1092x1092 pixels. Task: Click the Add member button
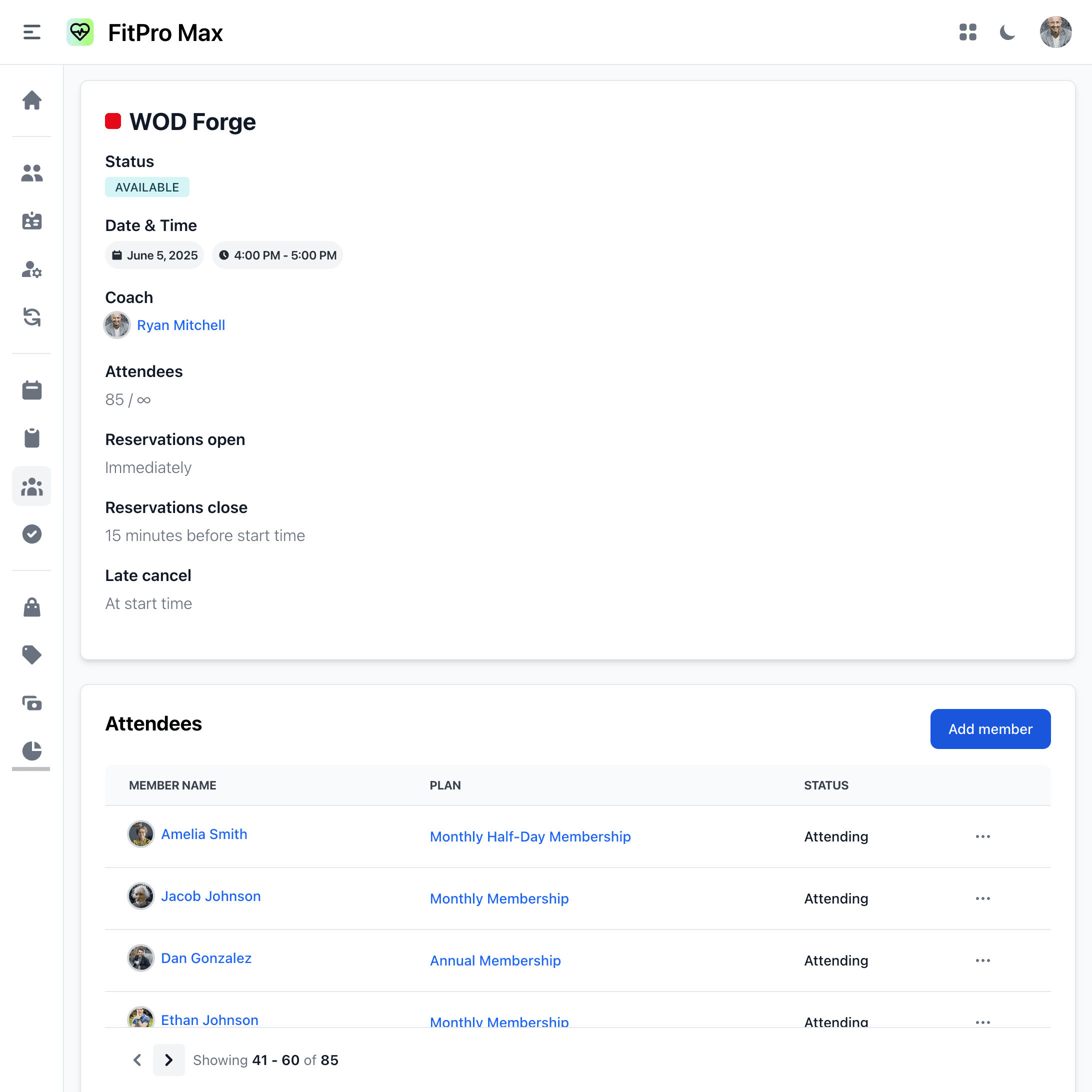click(x=989, y=728)
